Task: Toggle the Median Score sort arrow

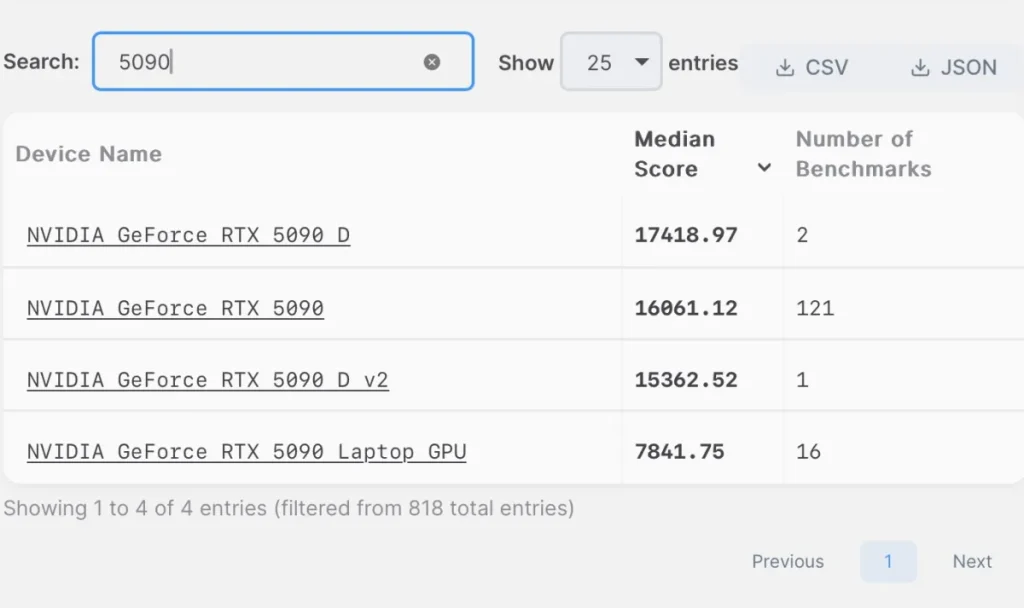Action: (x=764, y=168)
